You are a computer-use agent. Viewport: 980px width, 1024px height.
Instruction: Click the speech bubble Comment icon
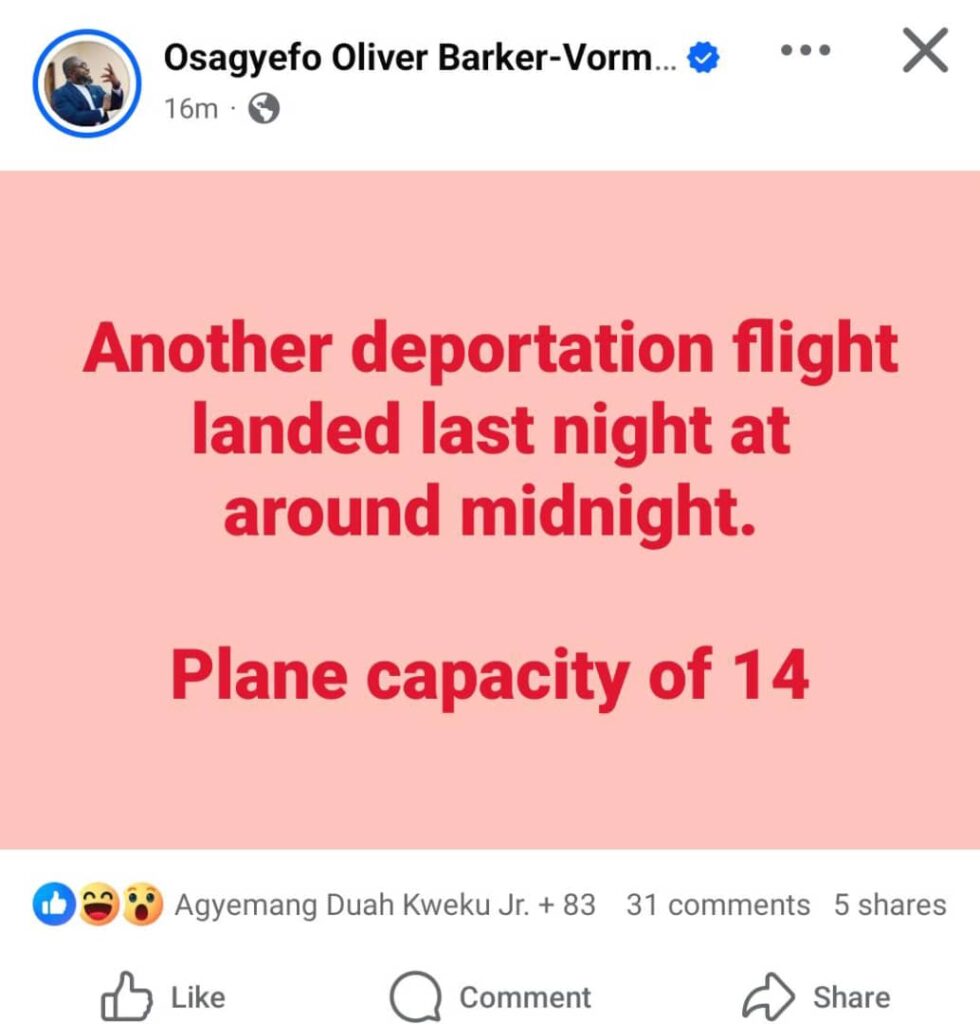tap(415, 997)
